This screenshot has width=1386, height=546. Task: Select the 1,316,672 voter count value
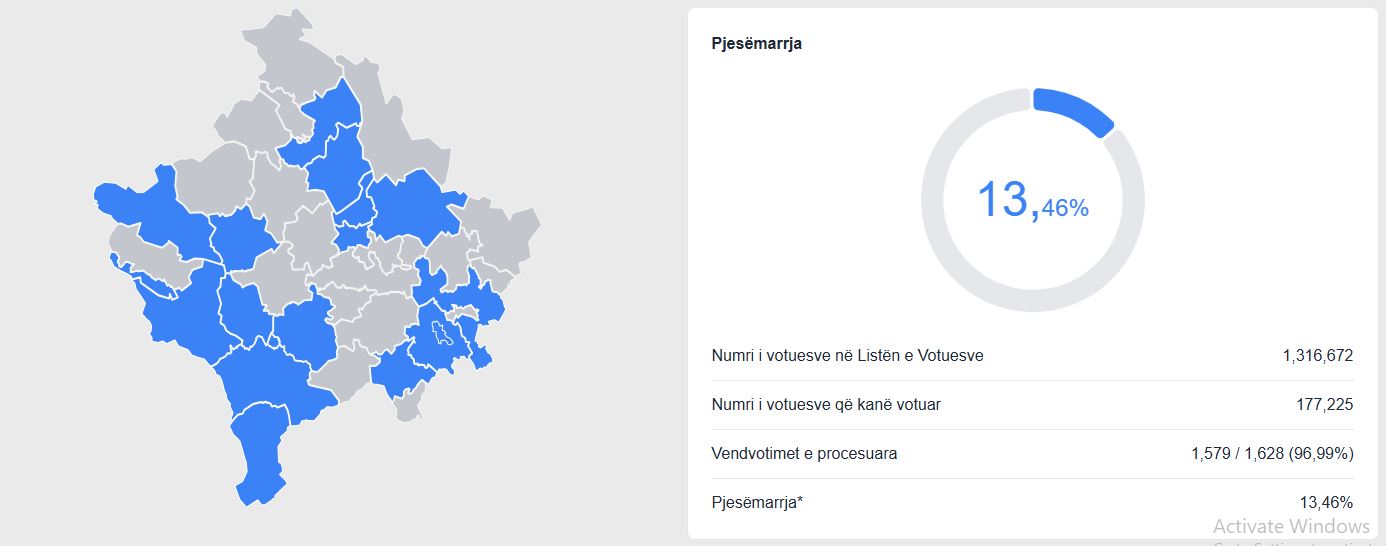coord(1317,356)
